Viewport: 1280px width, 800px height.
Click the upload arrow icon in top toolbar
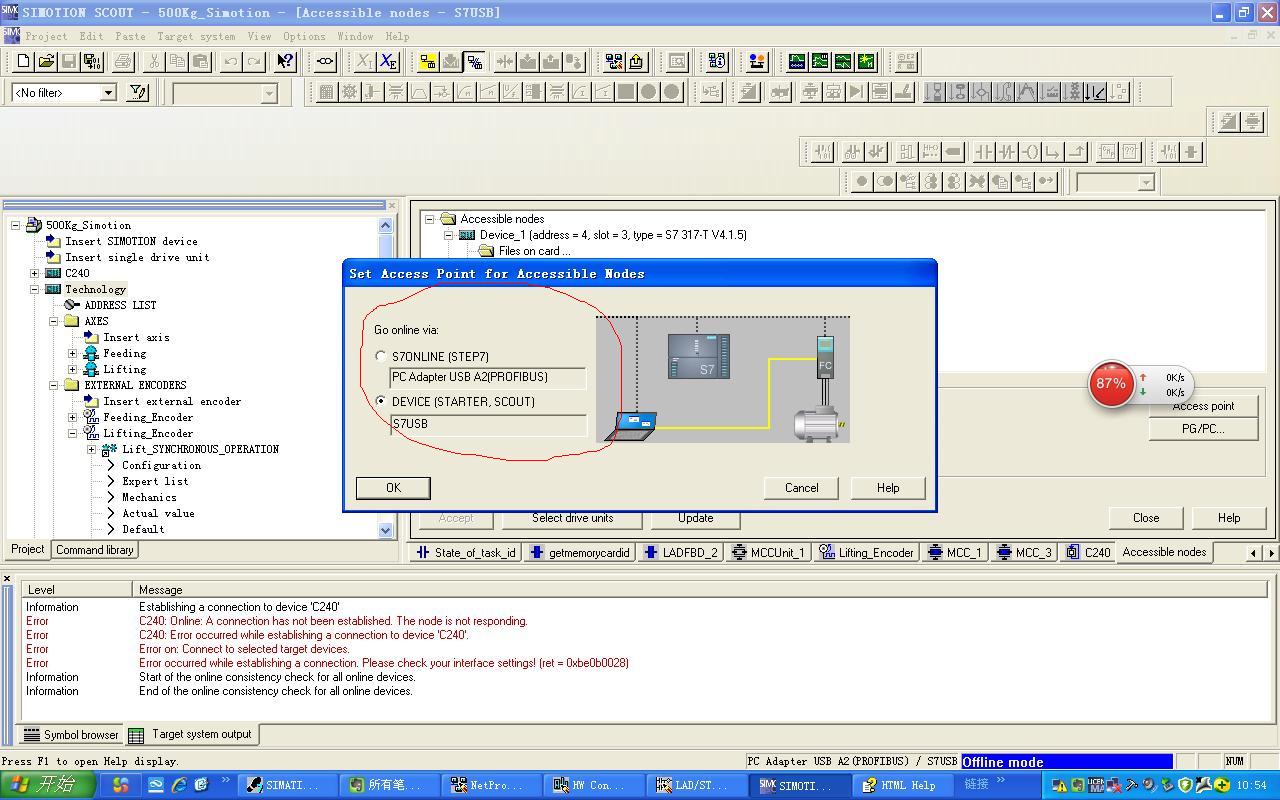[x=636, y=62]
